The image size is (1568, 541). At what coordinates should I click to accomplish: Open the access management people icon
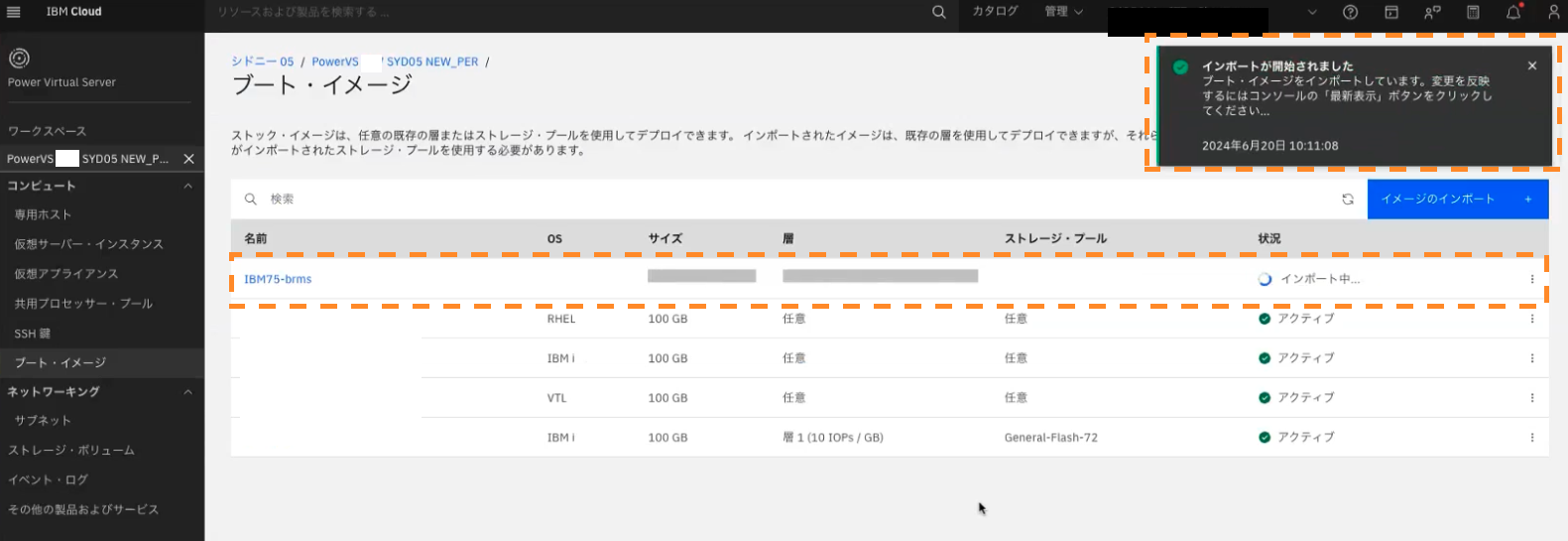click(x=1432, y=12)
